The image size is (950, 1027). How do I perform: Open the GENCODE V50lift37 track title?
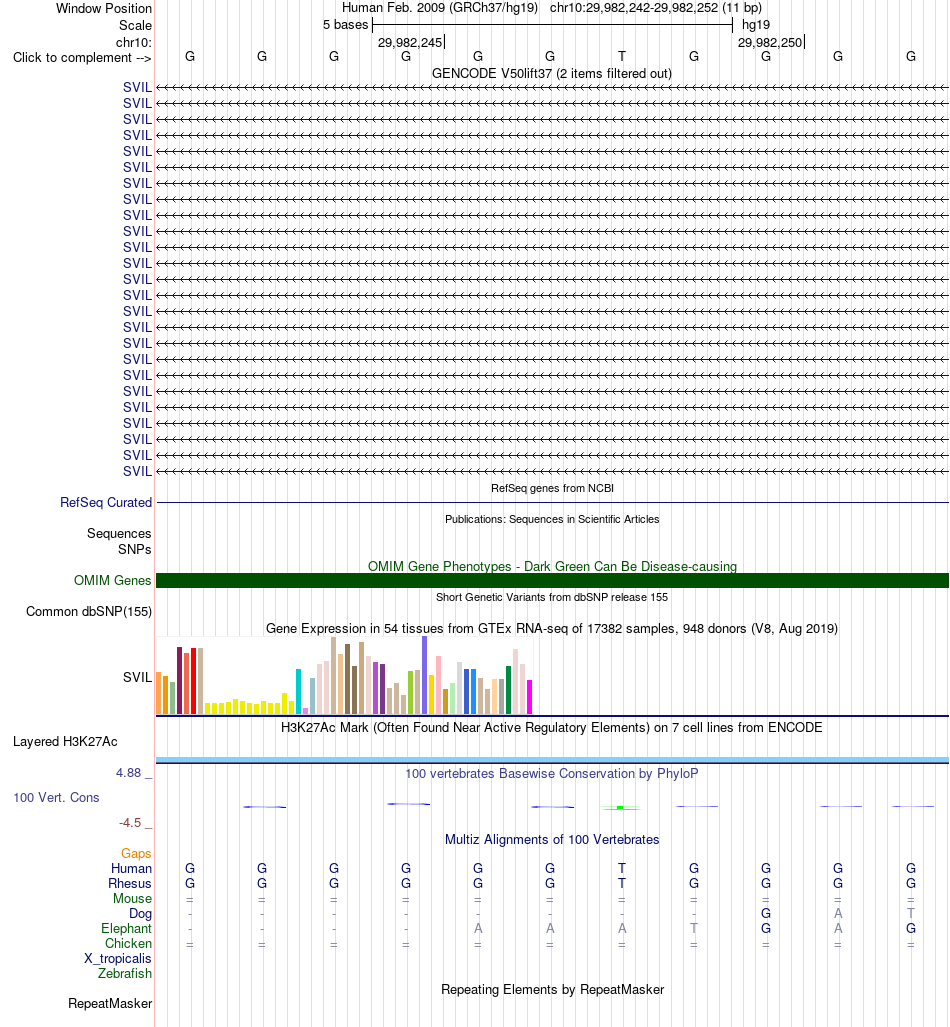(x=552, y=73)
